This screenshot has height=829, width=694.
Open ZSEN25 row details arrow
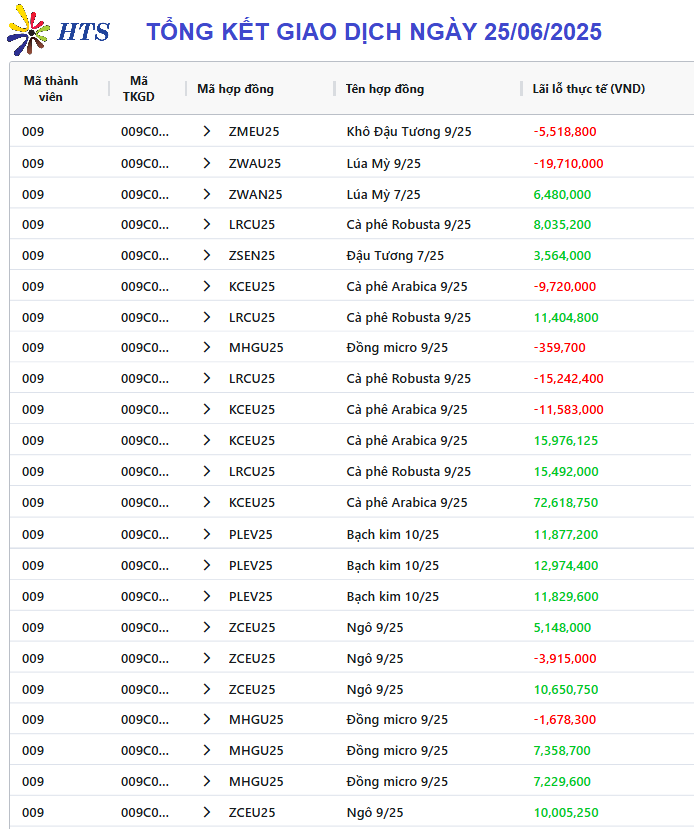coord(207,255)
